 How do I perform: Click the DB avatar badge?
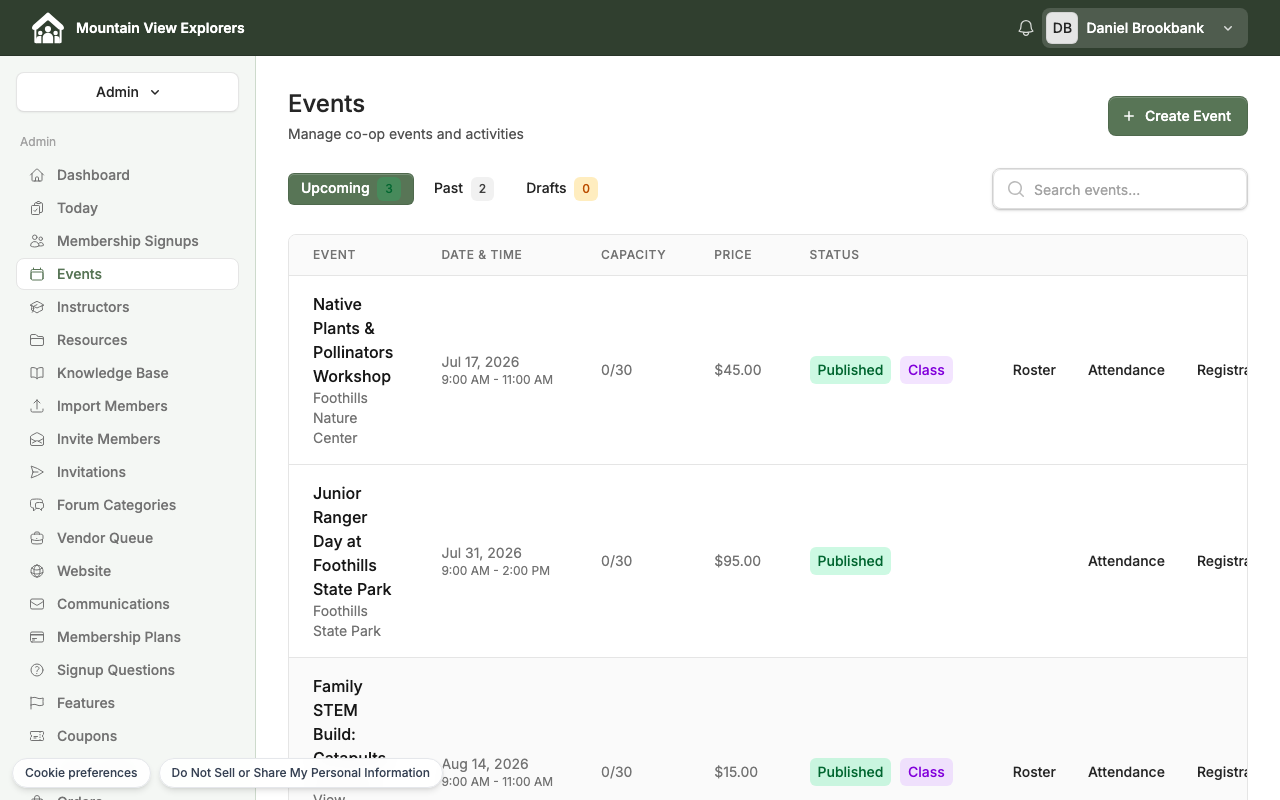[x=1062, y=28]
